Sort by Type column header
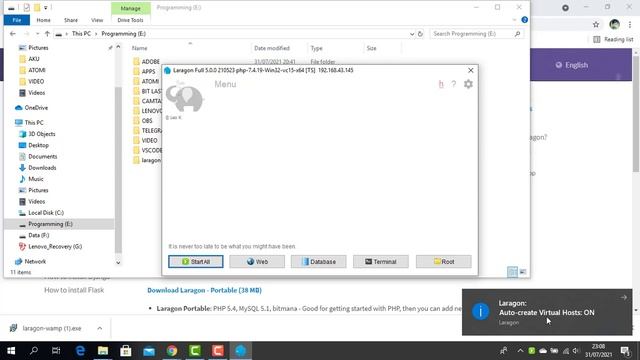The image size is (640, 360). pyautogui.click(x=316, y=48)
